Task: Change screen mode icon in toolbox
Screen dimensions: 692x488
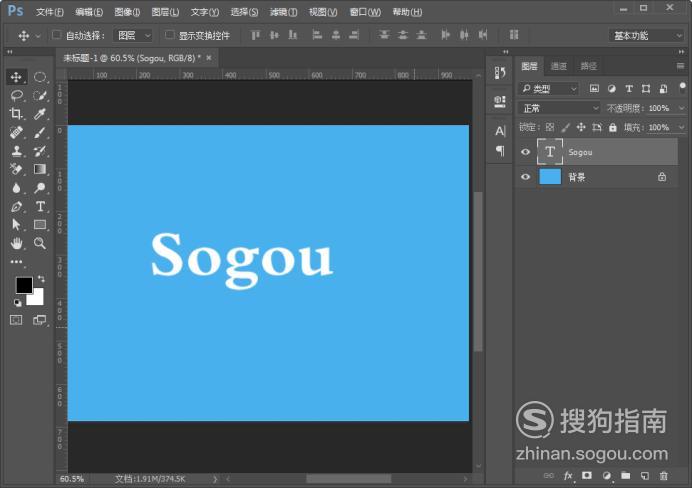Action: coord(39,320)
